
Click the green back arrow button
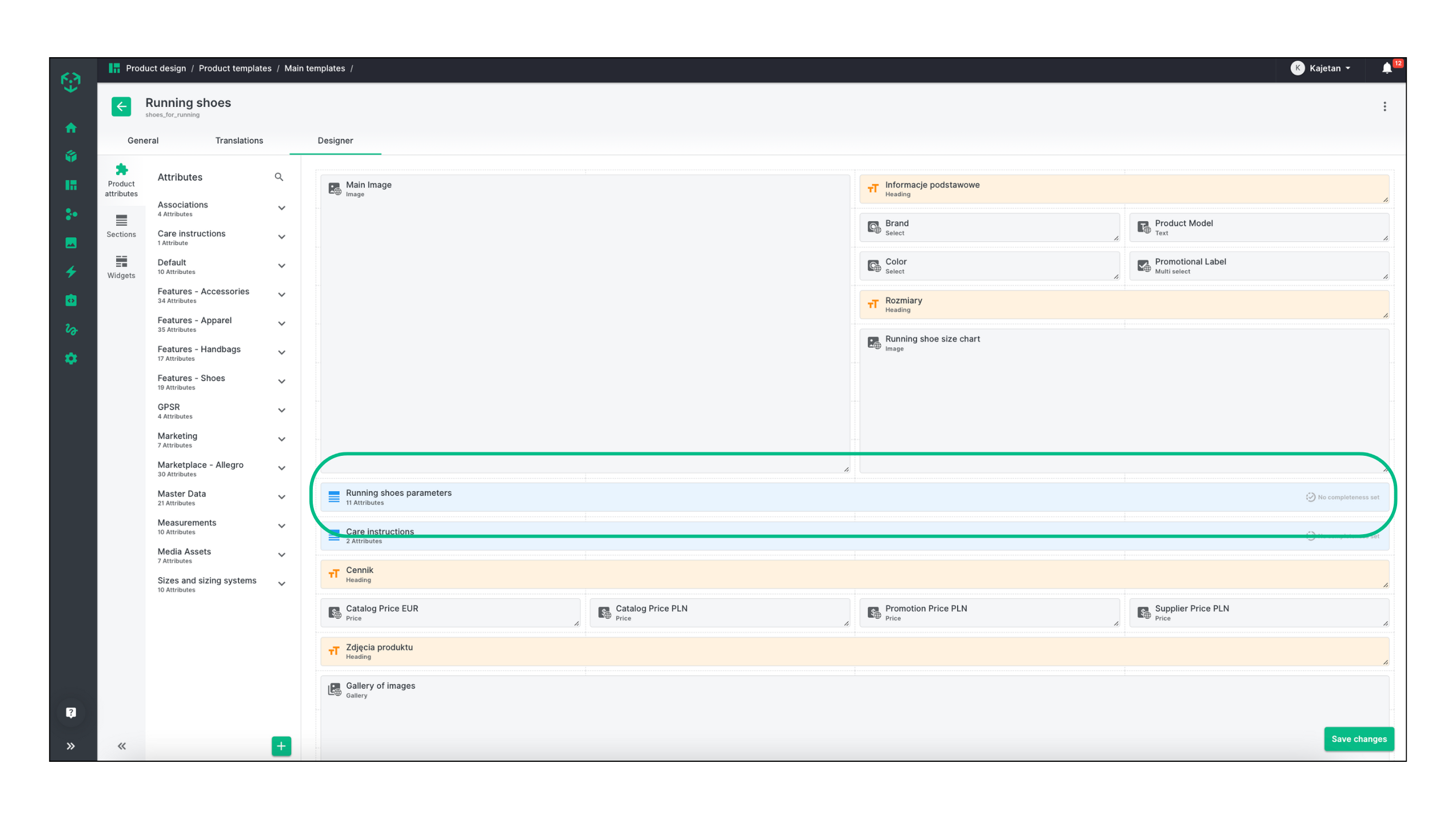(x=121, y=106)
